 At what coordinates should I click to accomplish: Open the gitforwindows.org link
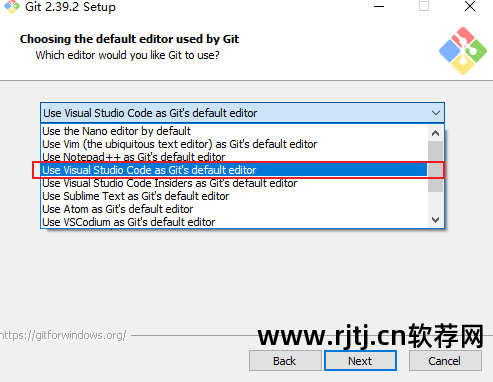coord(63,335)
